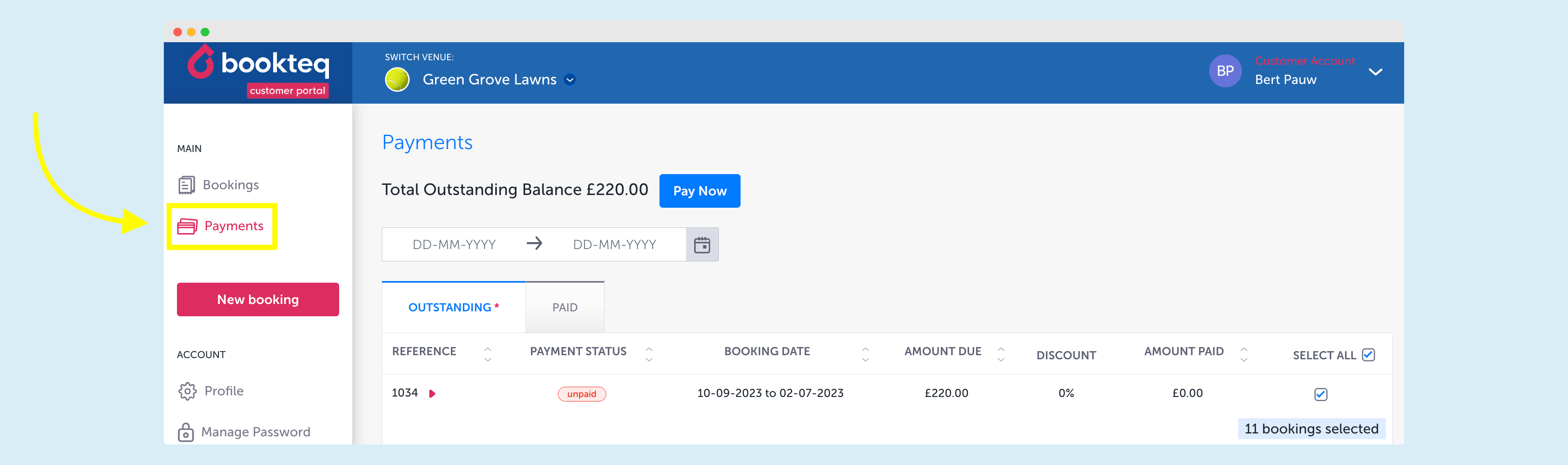Open the Green Grove Lawns venue dropdown

(x=570, y=80)
